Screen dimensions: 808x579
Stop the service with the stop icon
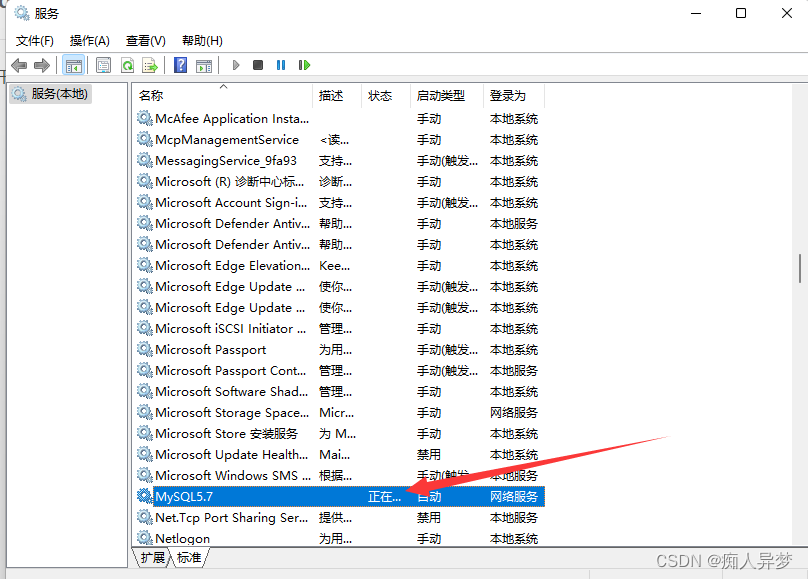[258, 65]
